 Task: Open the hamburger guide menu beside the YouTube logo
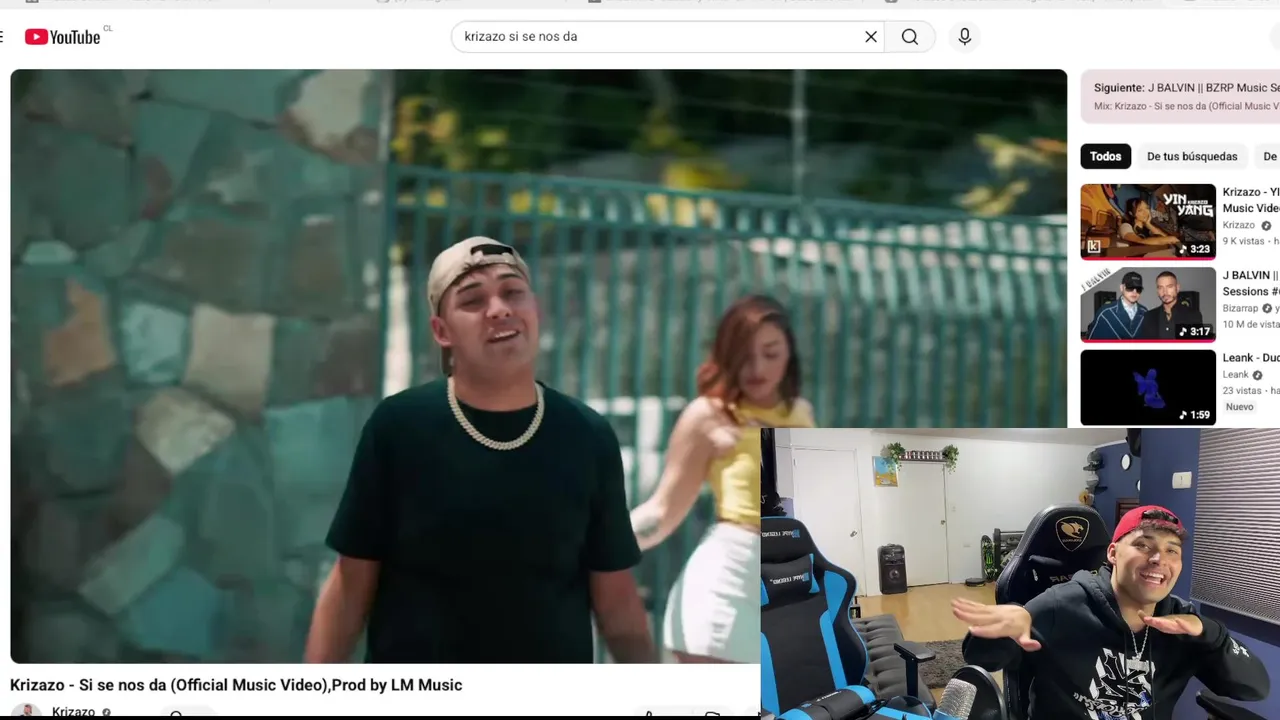click(3, 37)
